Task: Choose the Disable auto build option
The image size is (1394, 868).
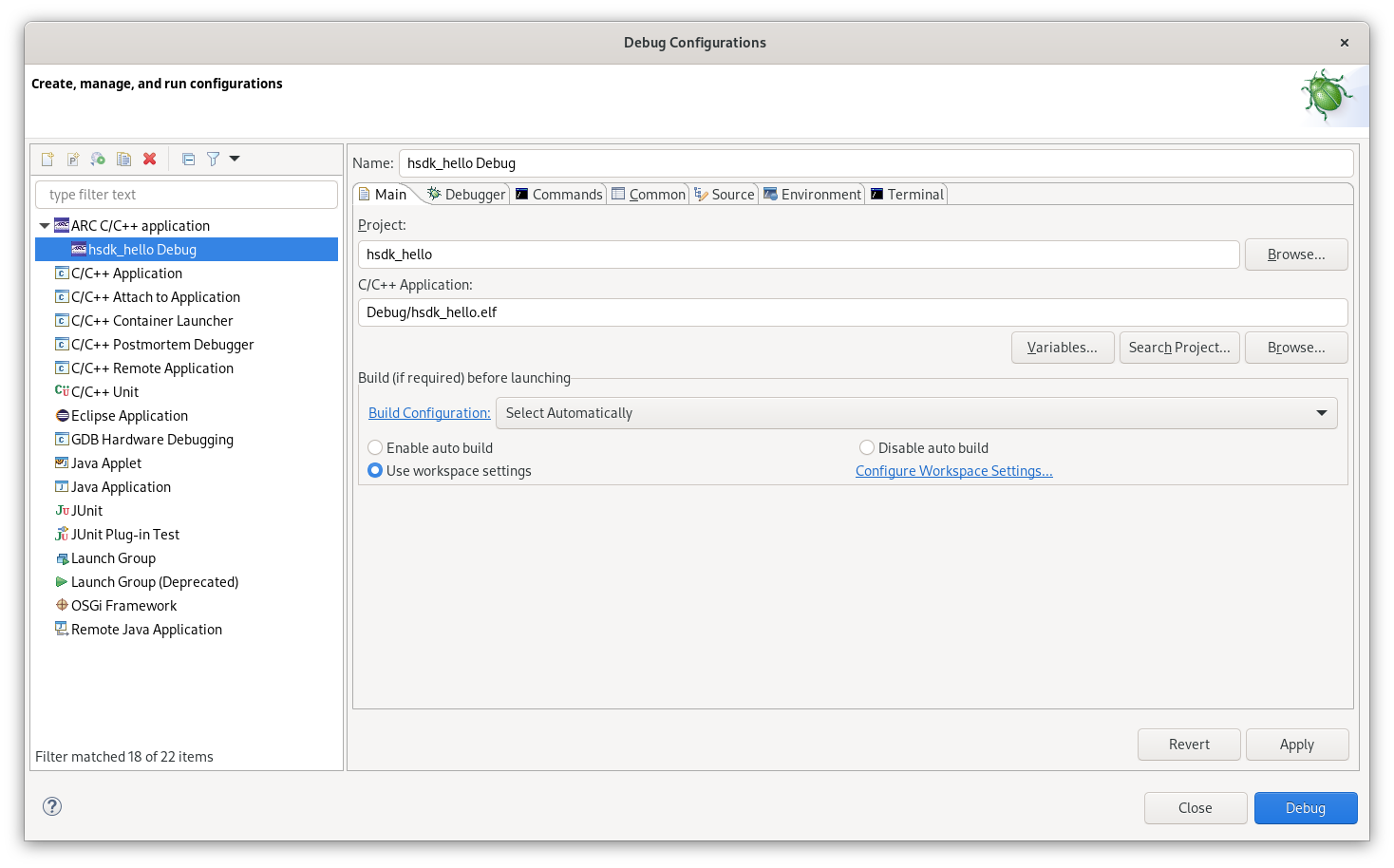Action: point(866,447)
